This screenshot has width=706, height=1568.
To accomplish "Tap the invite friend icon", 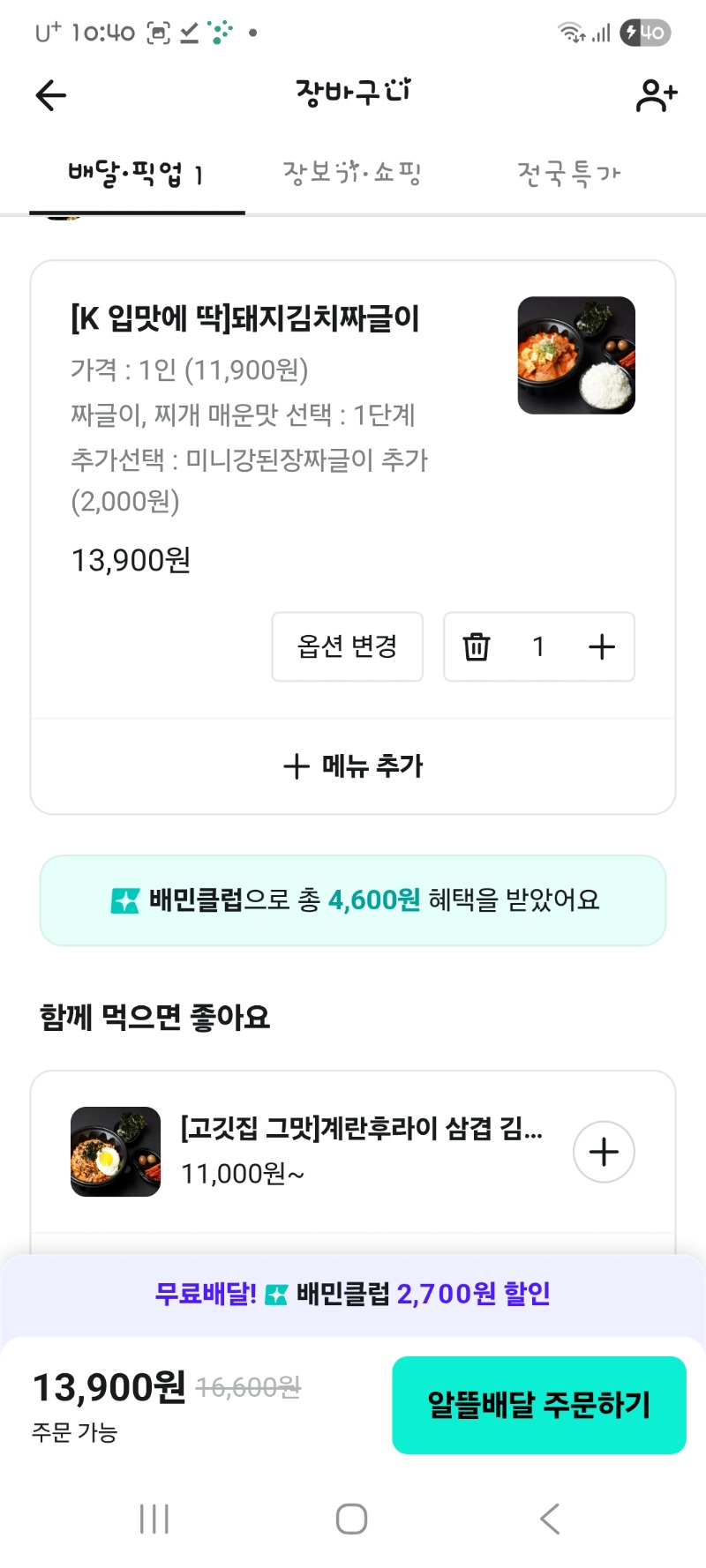I will coord(656,95).
